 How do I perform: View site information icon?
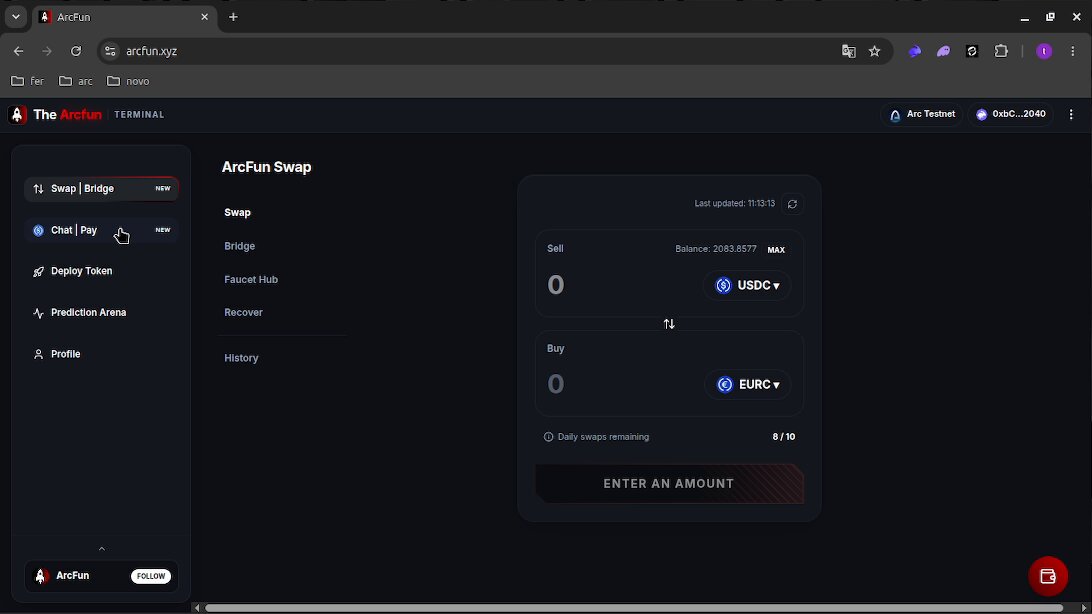110,52
